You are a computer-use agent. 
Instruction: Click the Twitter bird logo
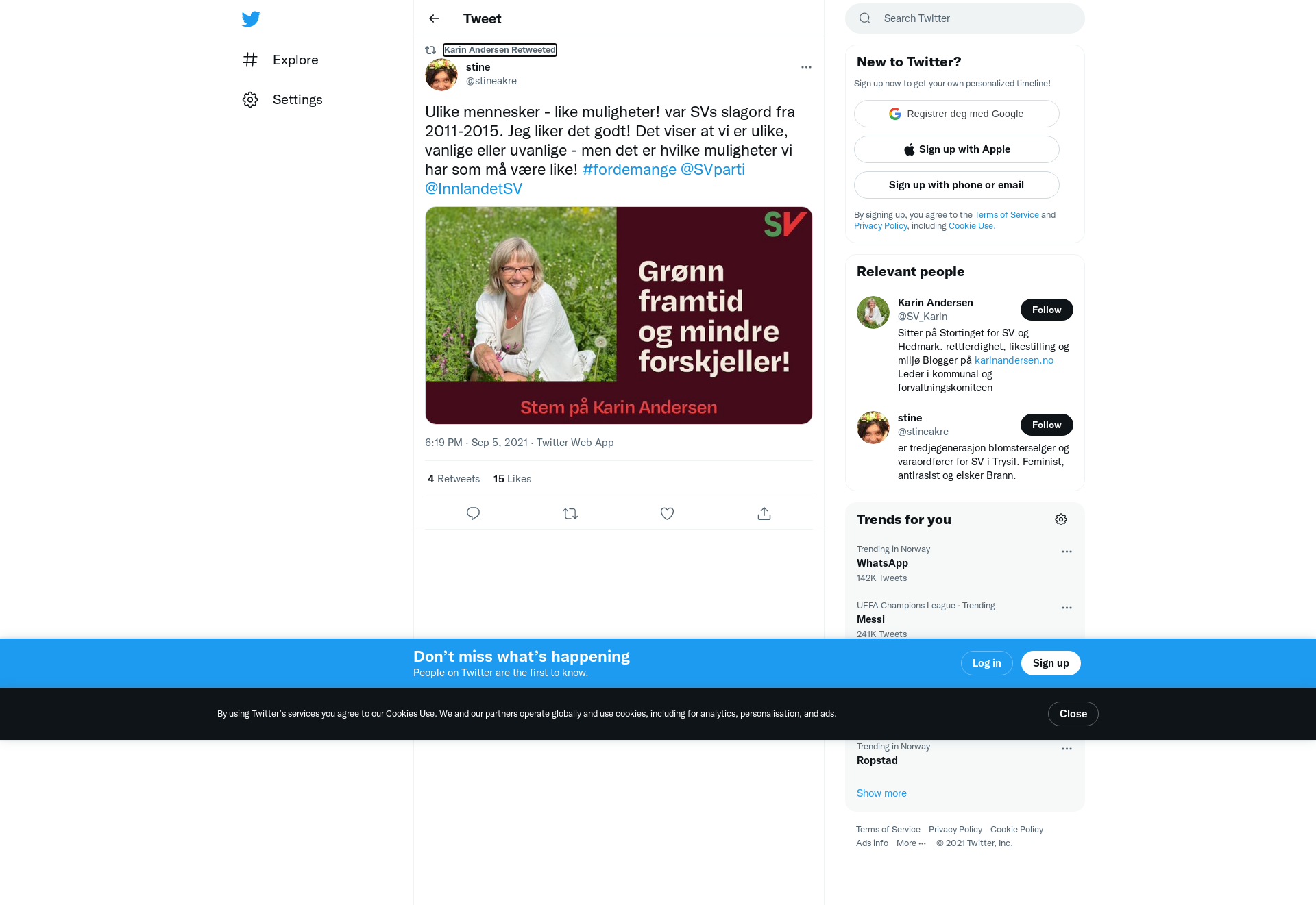click(x=251, y=18)
